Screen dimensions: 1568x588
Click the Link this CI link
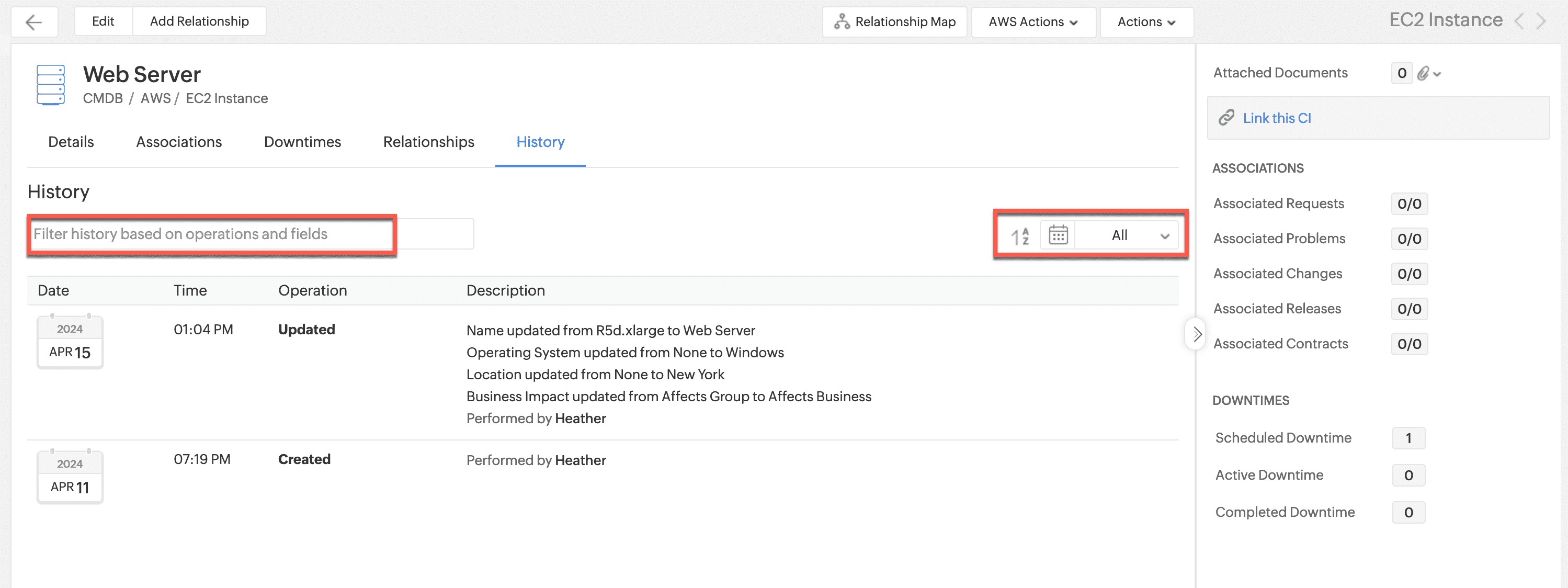coord(1277,118)
